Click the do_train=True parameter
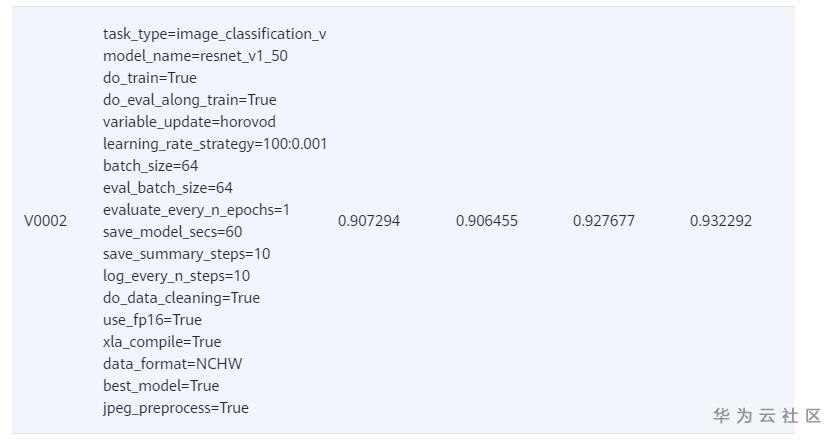This screenshot has height=441, width=834. (150, 78)
